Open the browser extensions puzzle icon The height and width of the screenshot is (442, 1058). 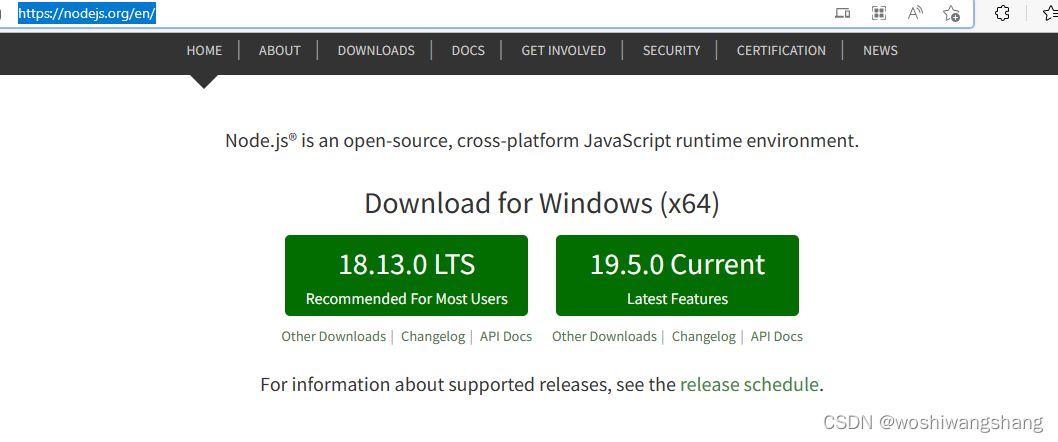click(1003, 13)
